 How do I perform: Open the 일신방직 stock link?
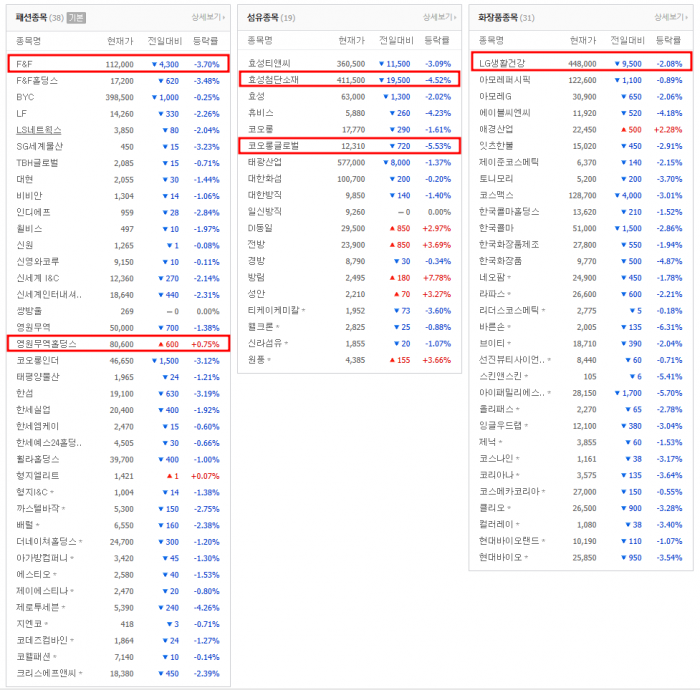click(x=265, y=212)
